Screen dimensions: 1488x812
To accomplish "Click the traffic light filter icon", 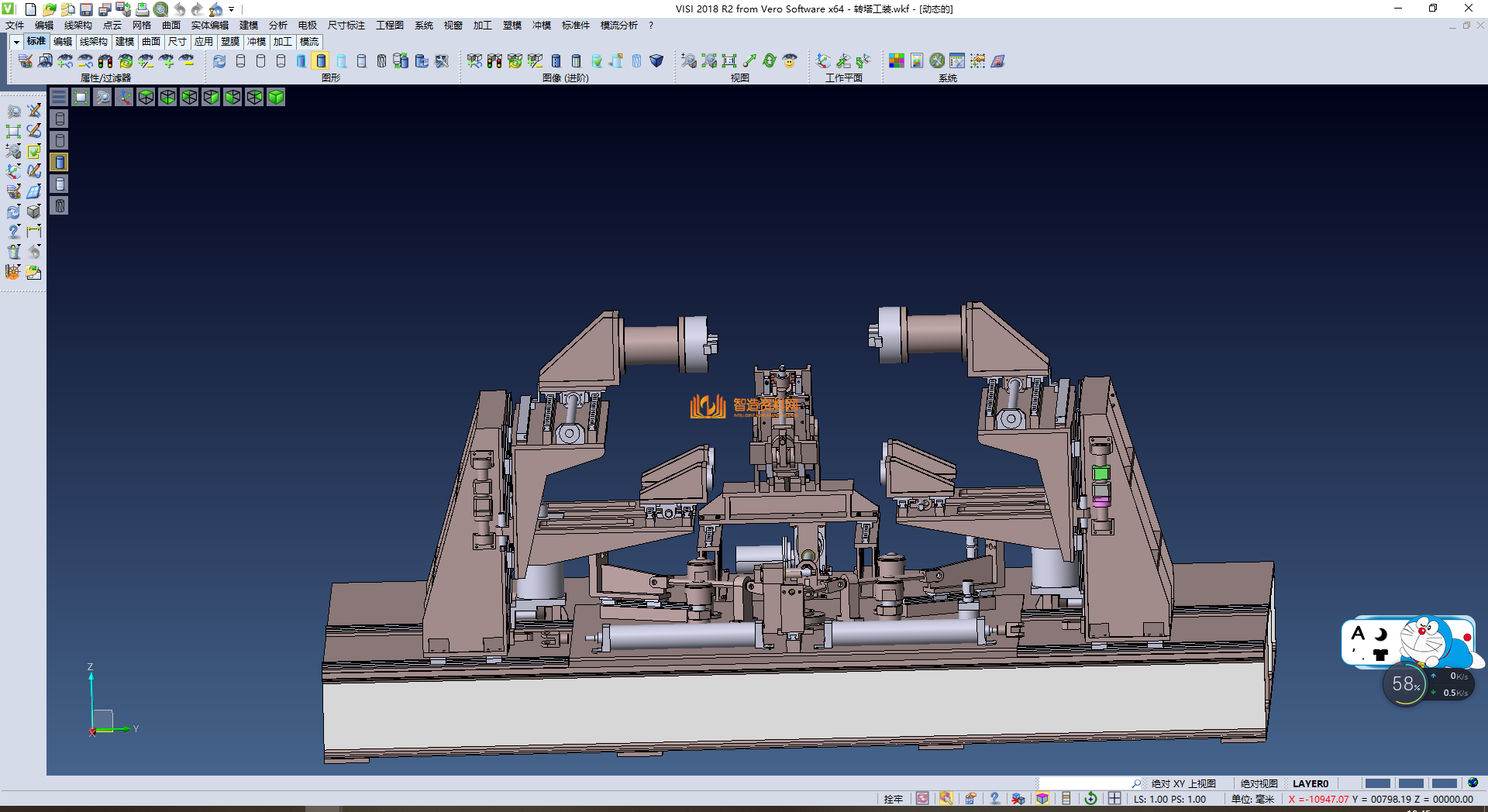I will 105,61.
